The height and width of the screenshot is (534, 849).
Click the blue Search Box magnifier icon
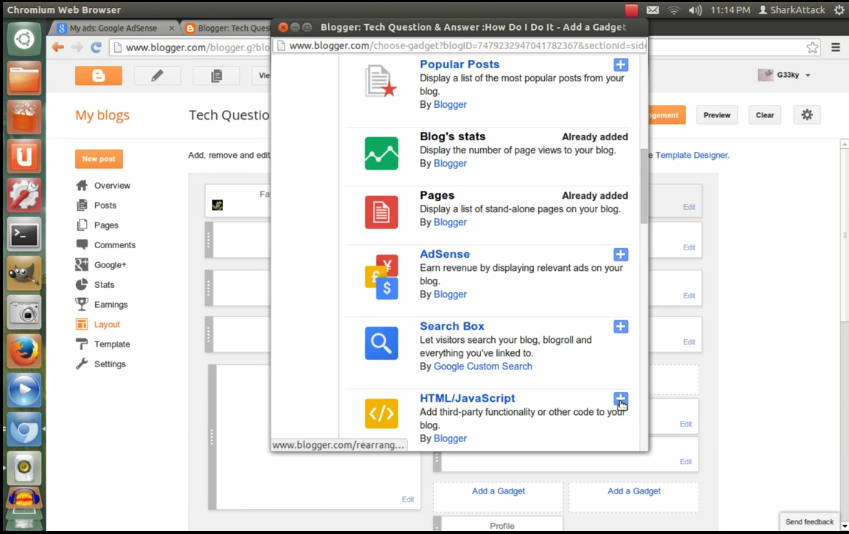[x=381, y=343]
